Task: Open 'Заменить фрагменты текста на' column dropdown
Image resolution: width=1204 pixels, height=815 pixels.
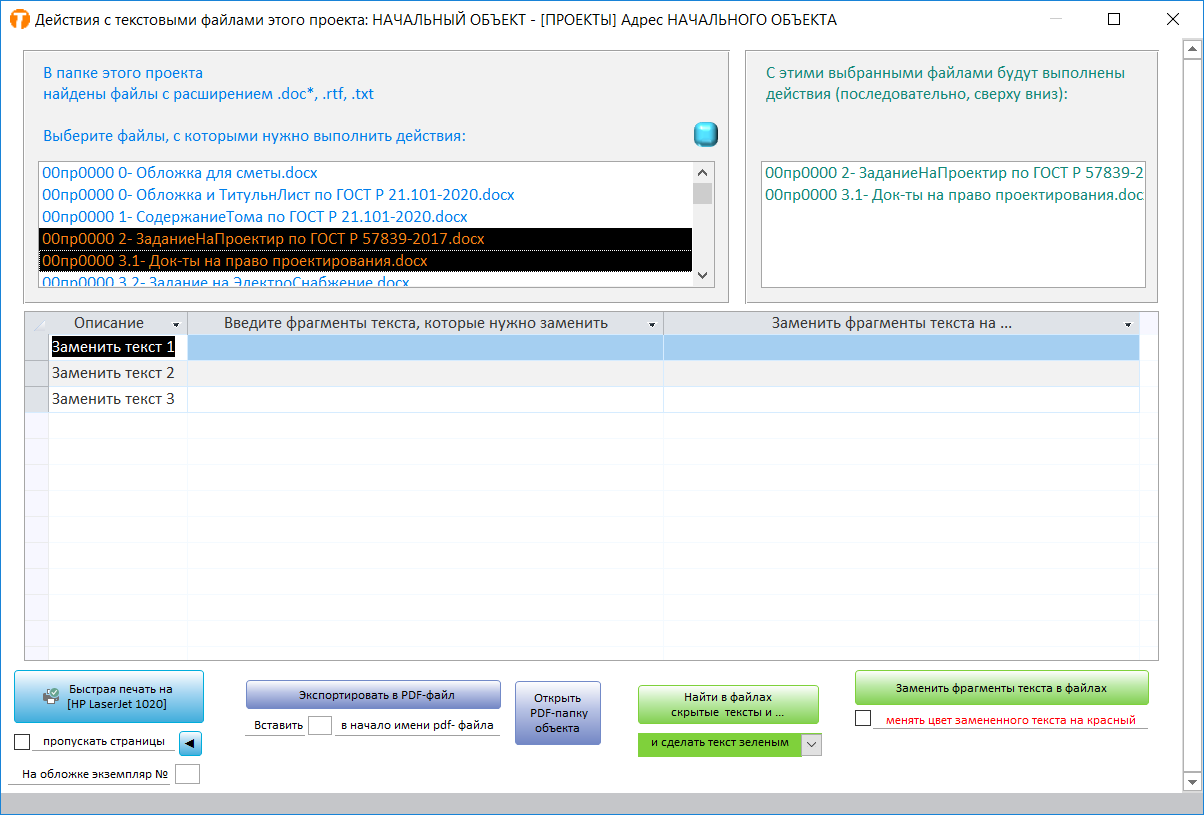Action: coord(1128,324)
